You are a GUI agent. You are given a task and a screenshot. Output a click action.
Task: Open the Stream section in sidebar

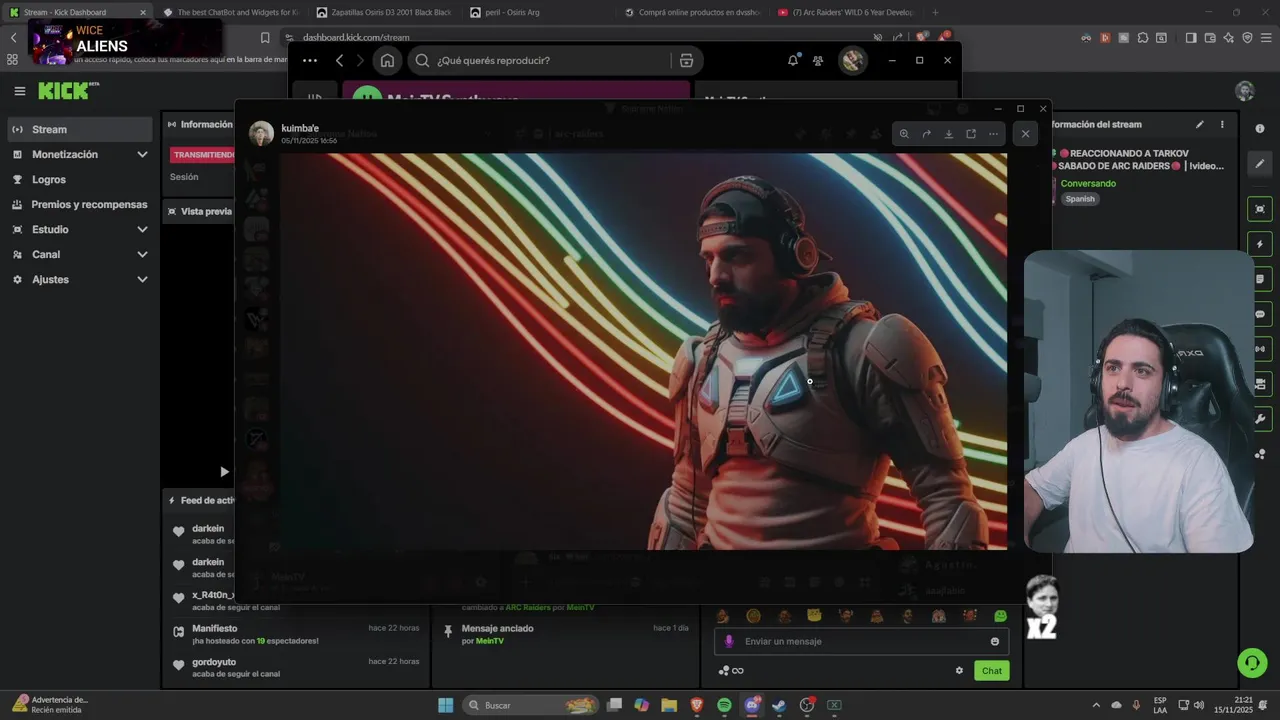pyautogui.click(x=80, y=129)
